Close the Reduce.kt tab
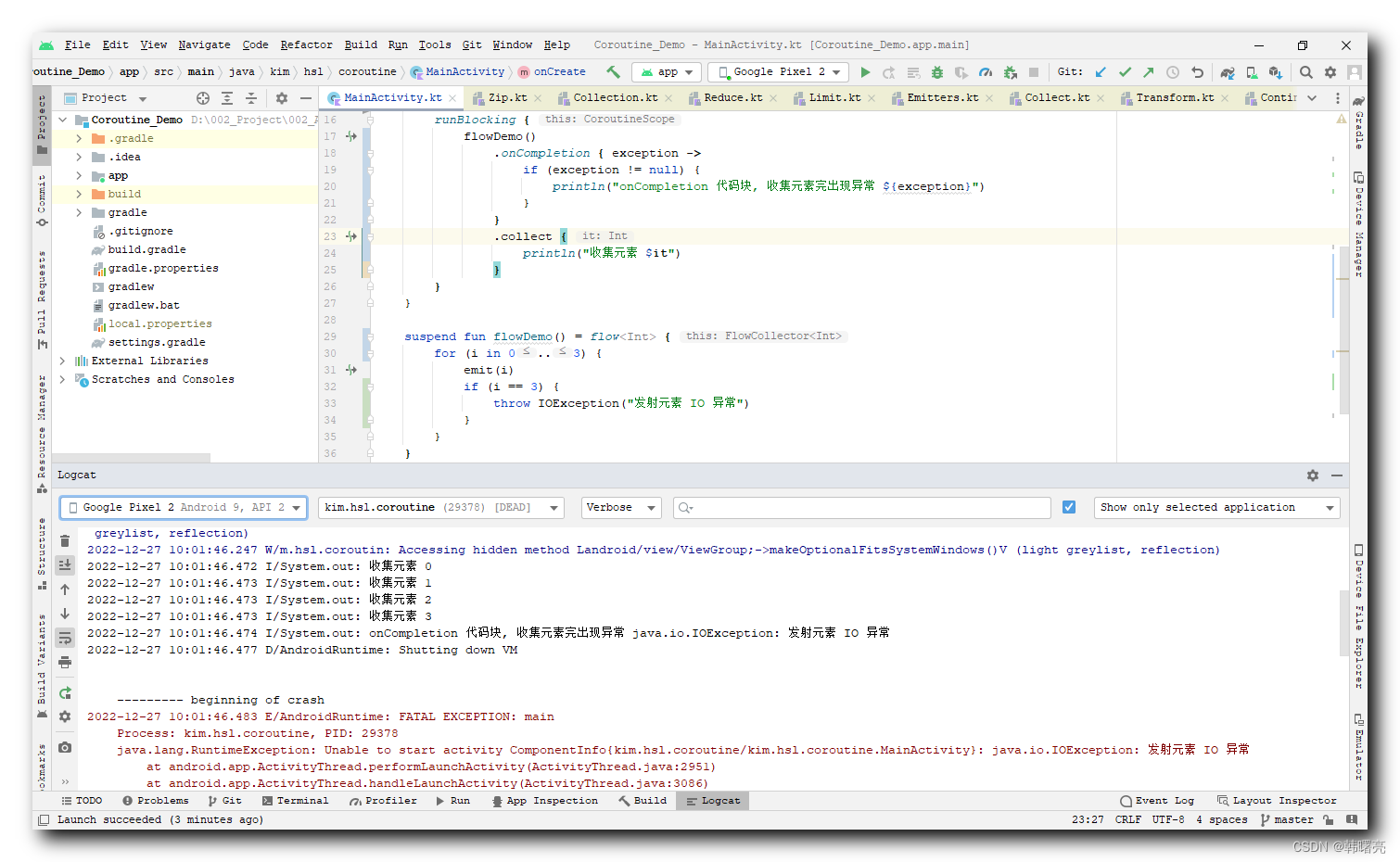Image resolution: width=1400 pixels, height=862 pixels. (x=771, y=98)
